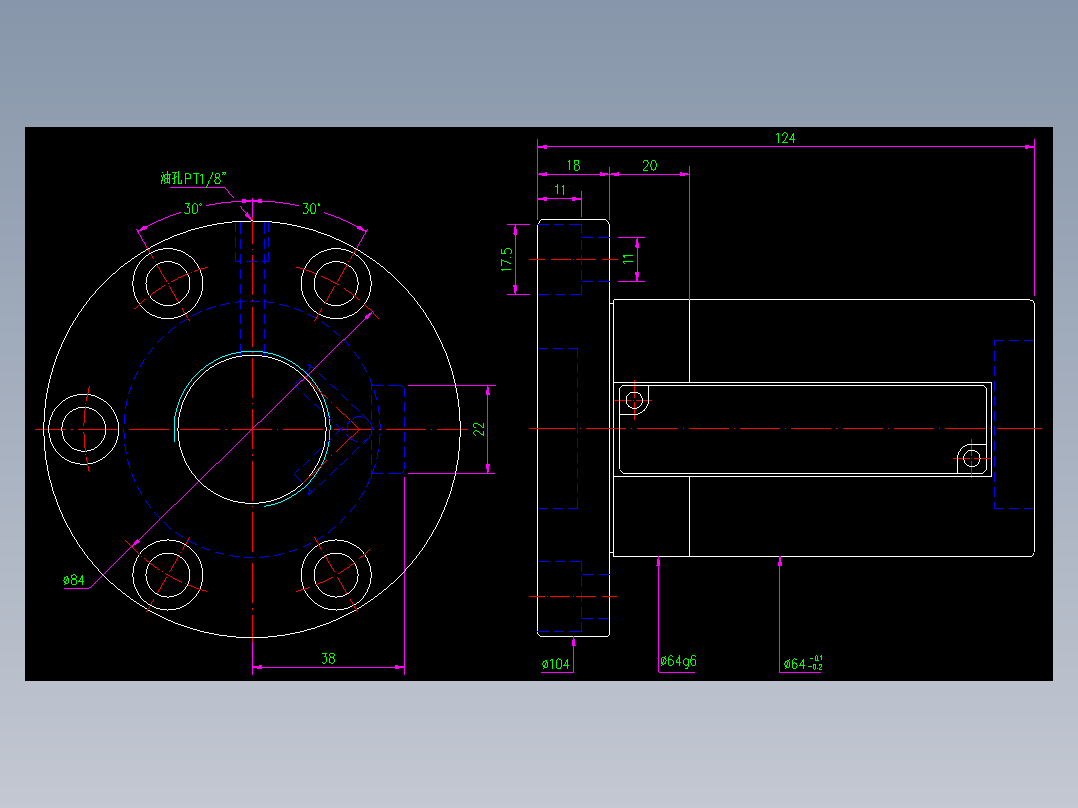Viewport: 1078px width, 808px height.
Task: Select the 38 horizontal dimension text
Action: (329, 658)
